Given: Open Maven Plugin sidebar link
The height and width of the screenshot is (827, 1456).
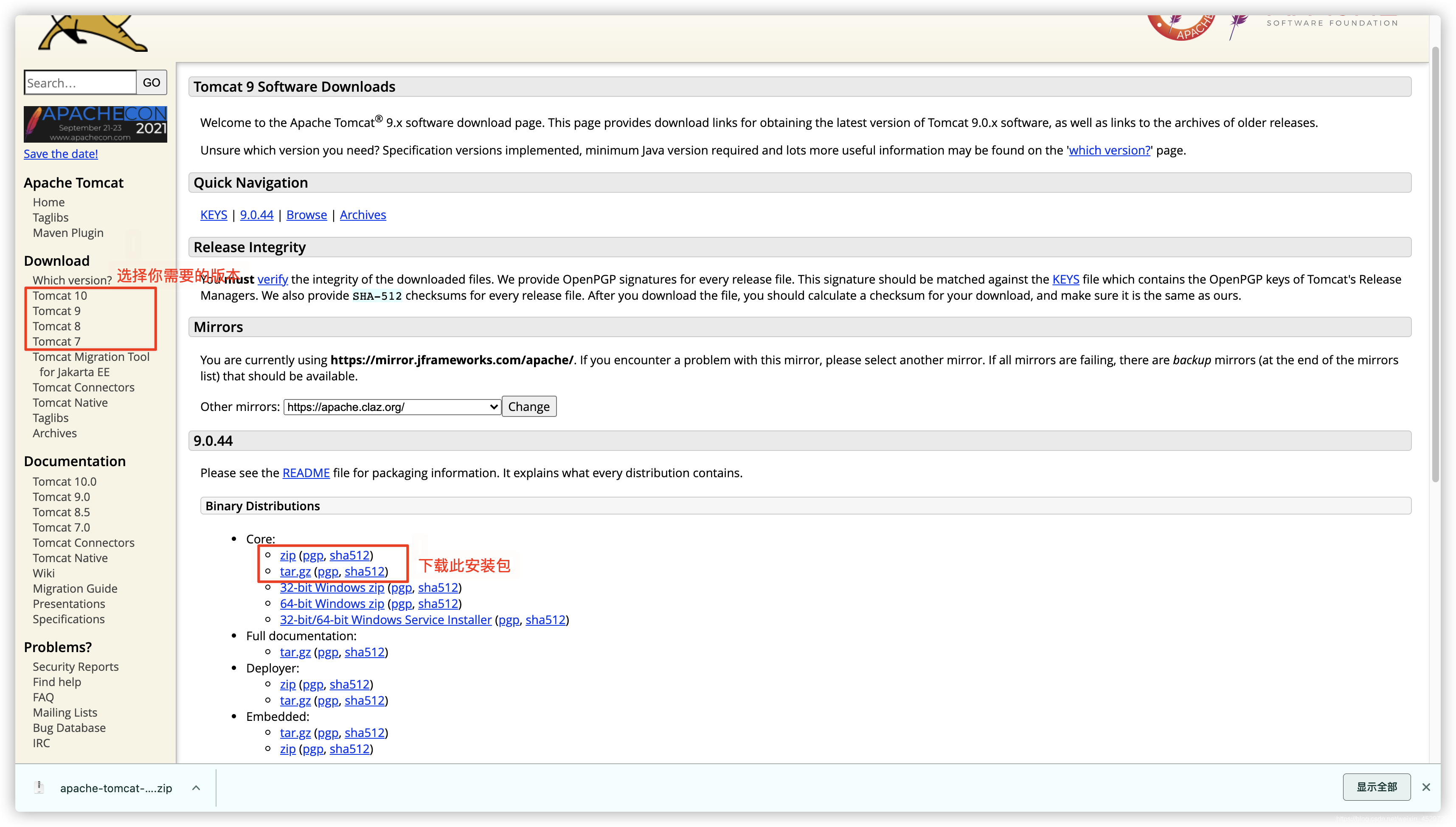Looking at the screenshot, I should tap(68, 233).
